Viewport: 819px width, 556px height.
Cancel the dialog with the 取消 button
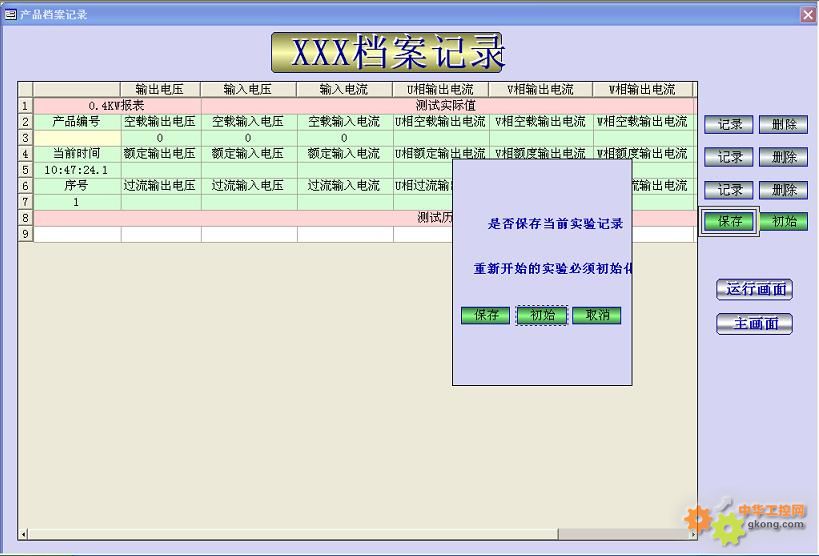click(x=597, y=315)
